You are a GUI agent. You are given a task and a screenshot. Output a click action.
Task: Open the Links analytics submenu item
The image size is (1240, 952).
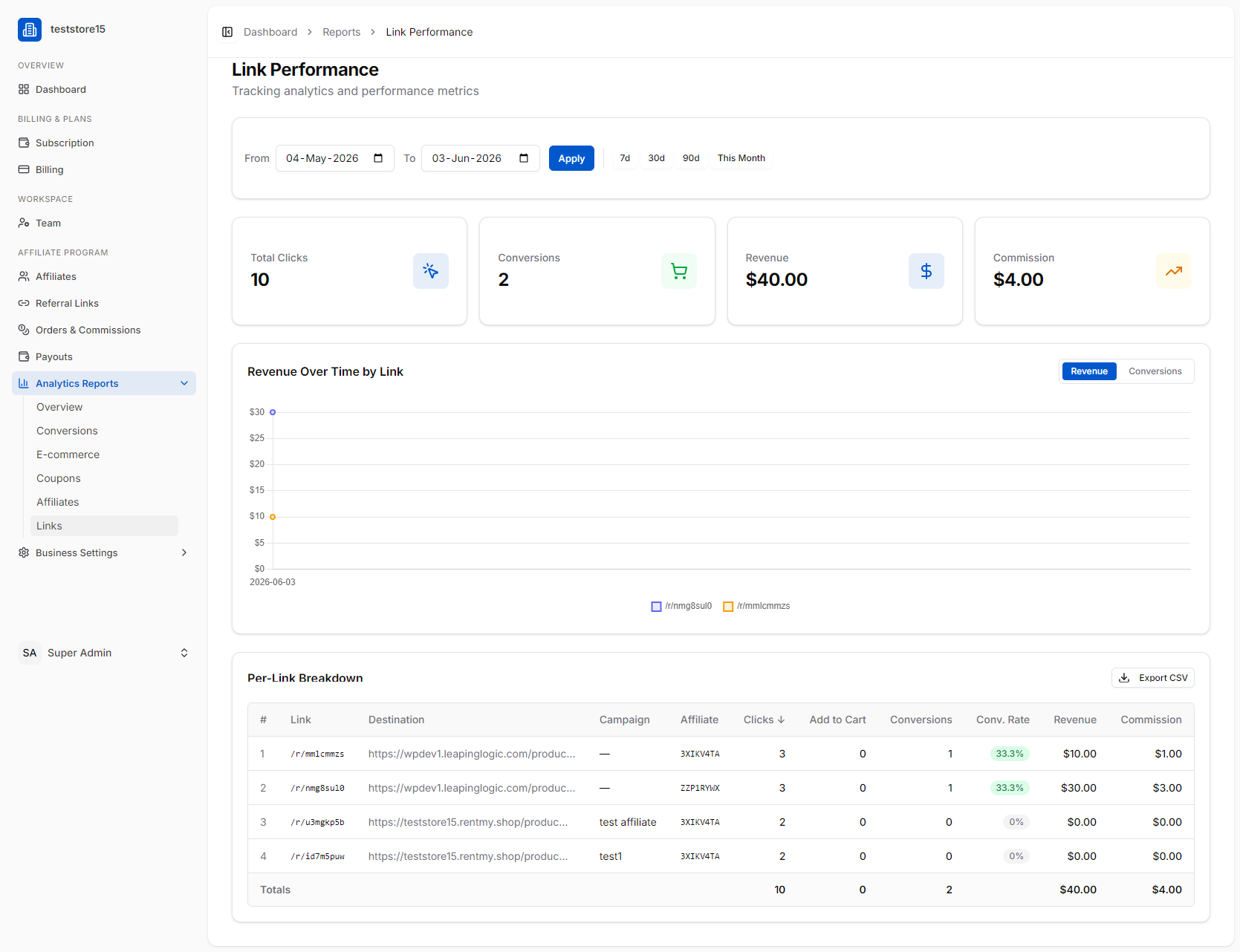104,526
